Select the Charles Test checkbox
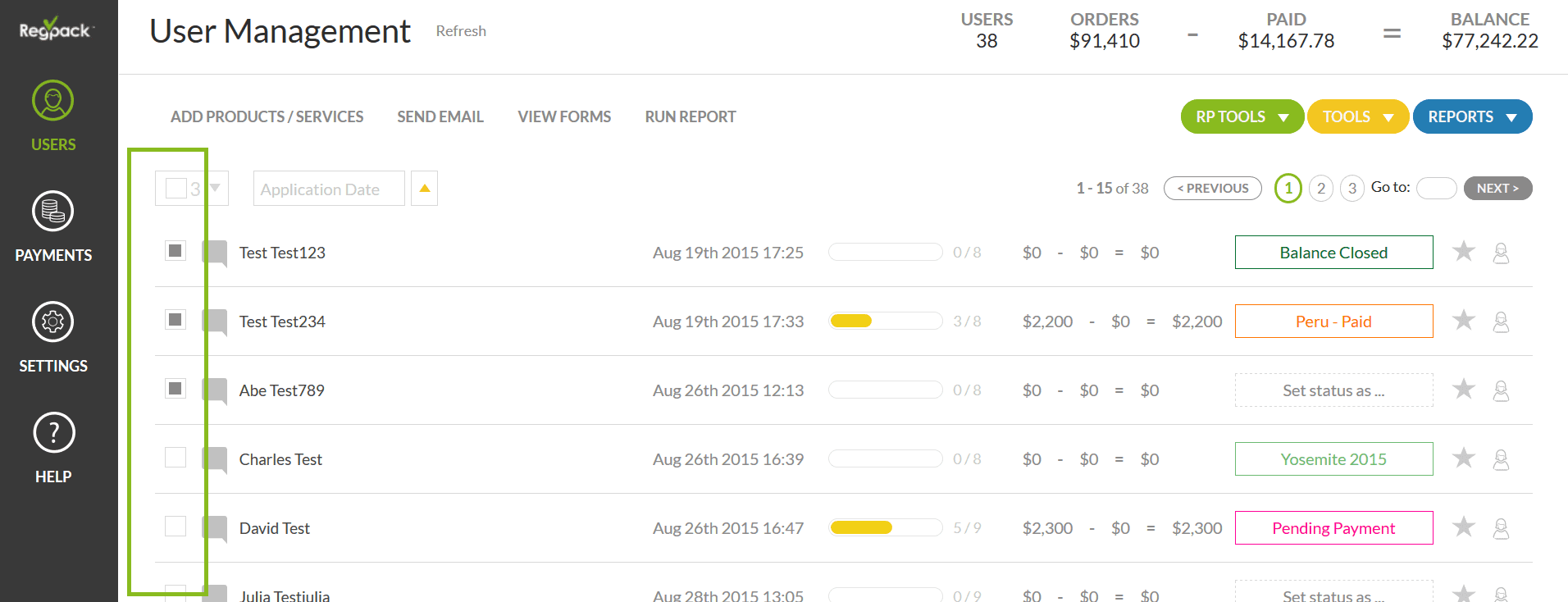The image size is (1568, 602). (x=175, y=458)
